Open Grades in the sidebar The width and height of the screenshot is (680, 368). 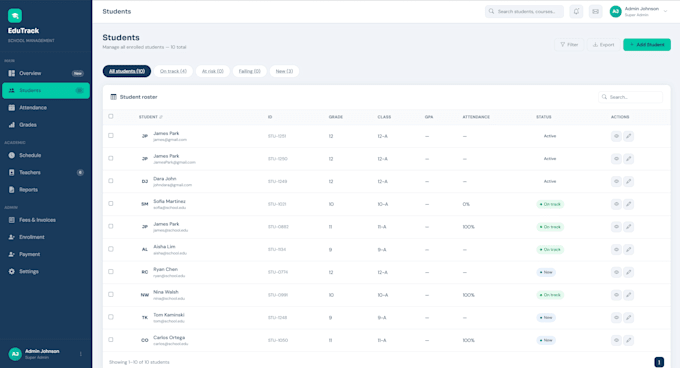point(46,125)
